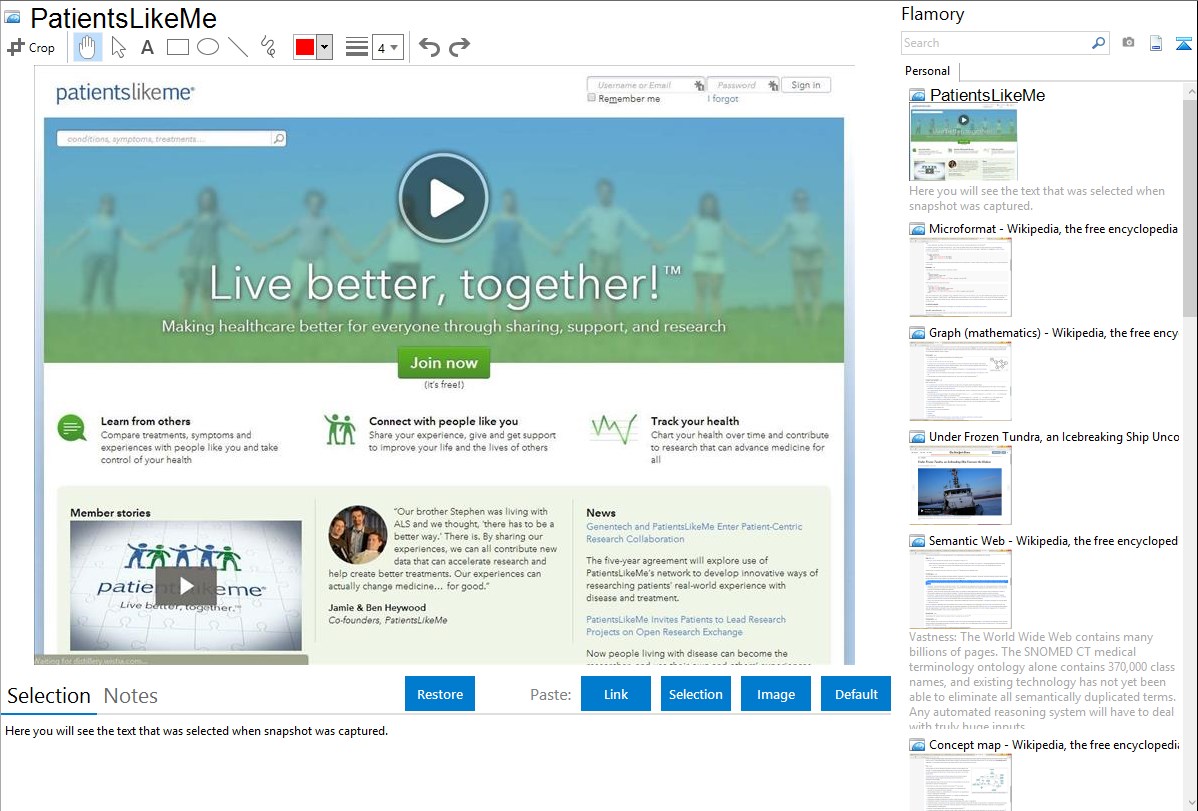Open the Open Research Exchange news link
The height and width of the screenshot is (811, 1198).
pos(685,625)
